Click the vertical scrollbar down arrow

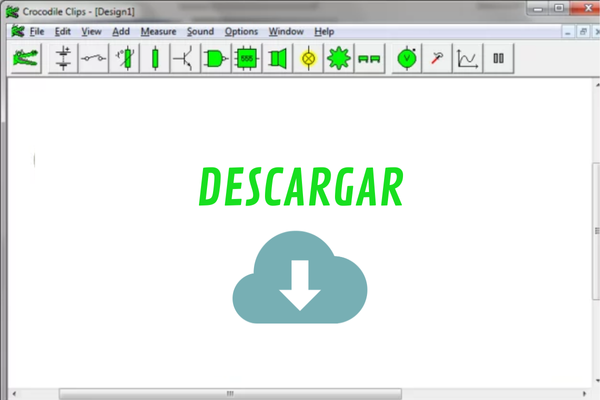[597, 380]
